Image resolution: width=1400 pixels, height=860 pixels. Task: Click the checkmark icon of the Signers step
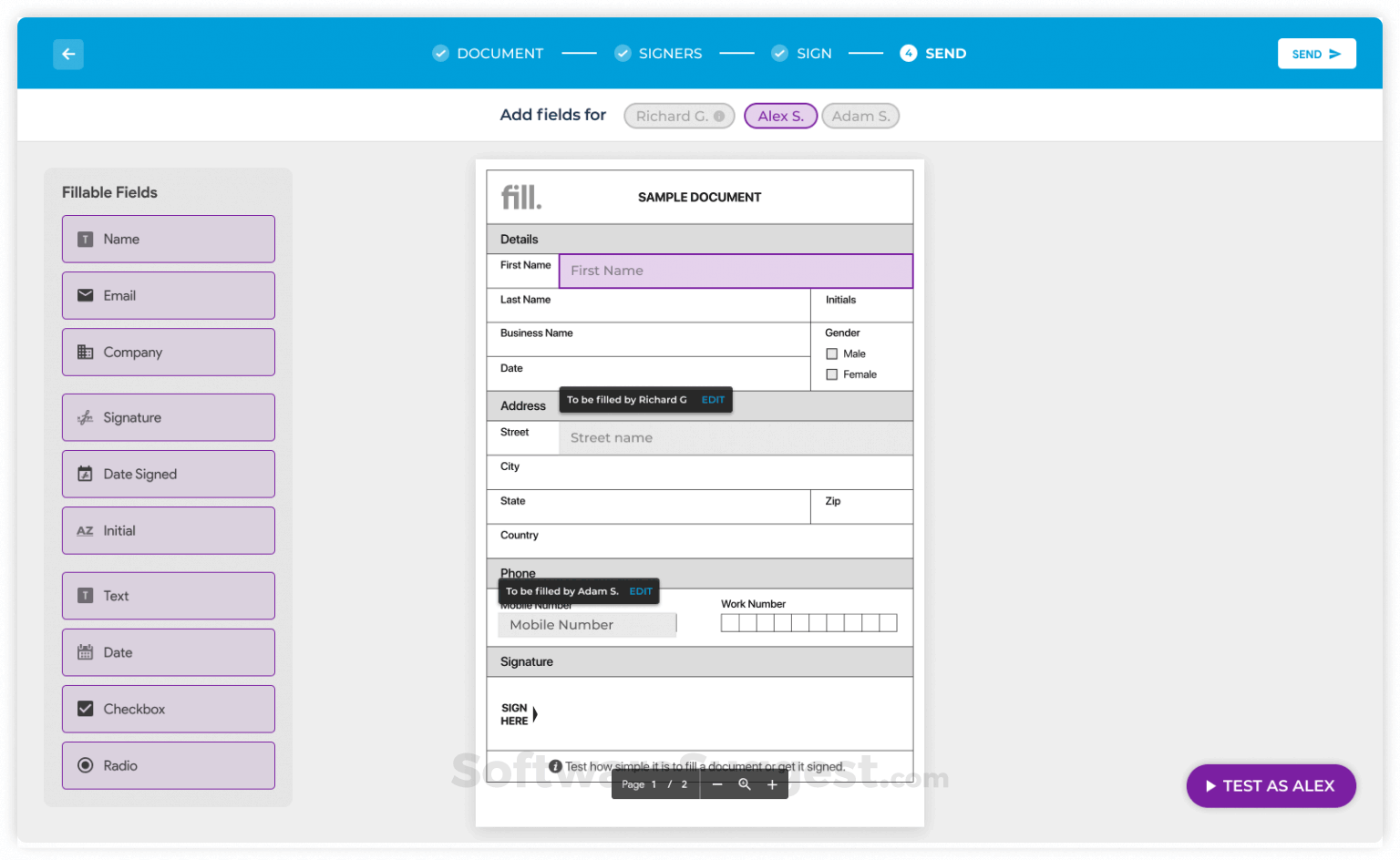tap(623, 53)
